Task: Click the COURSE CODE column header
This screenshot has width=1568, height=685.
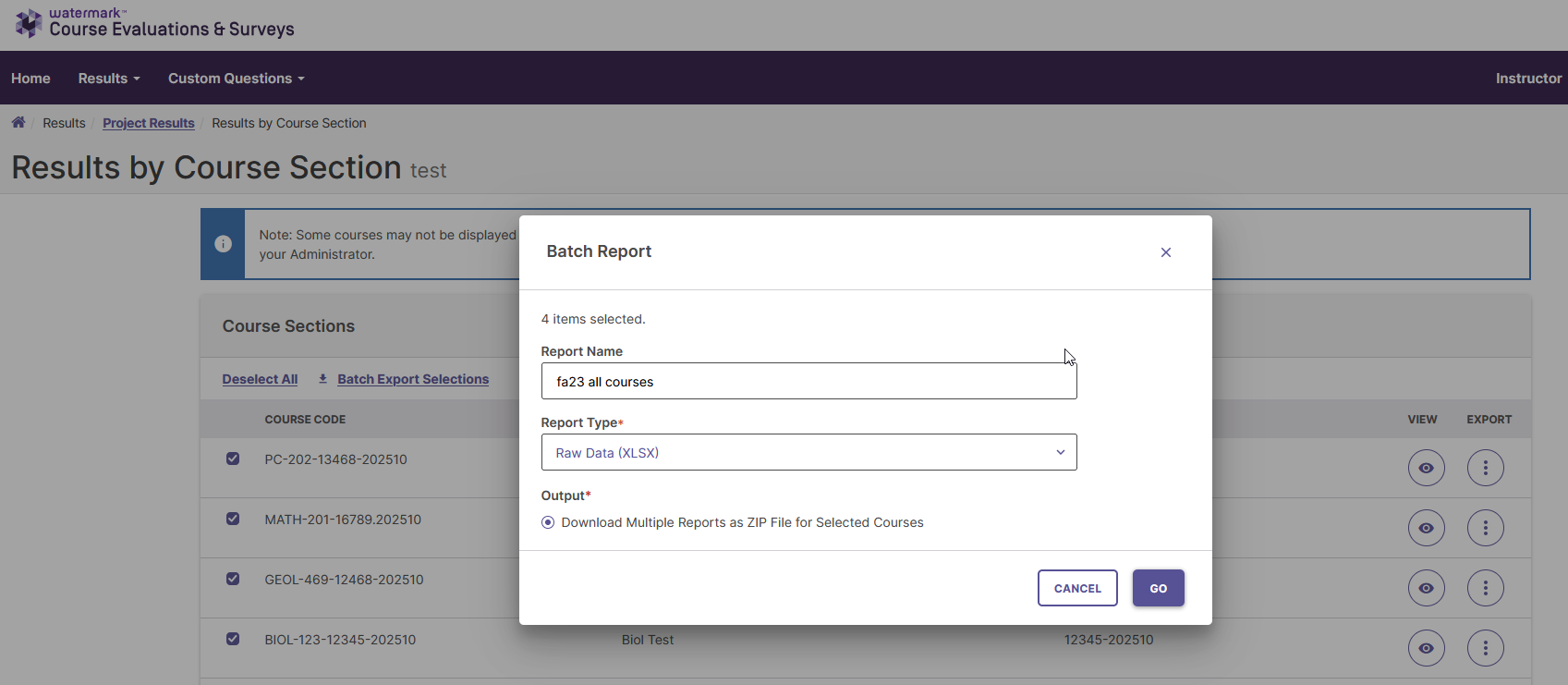Action: 305,420
